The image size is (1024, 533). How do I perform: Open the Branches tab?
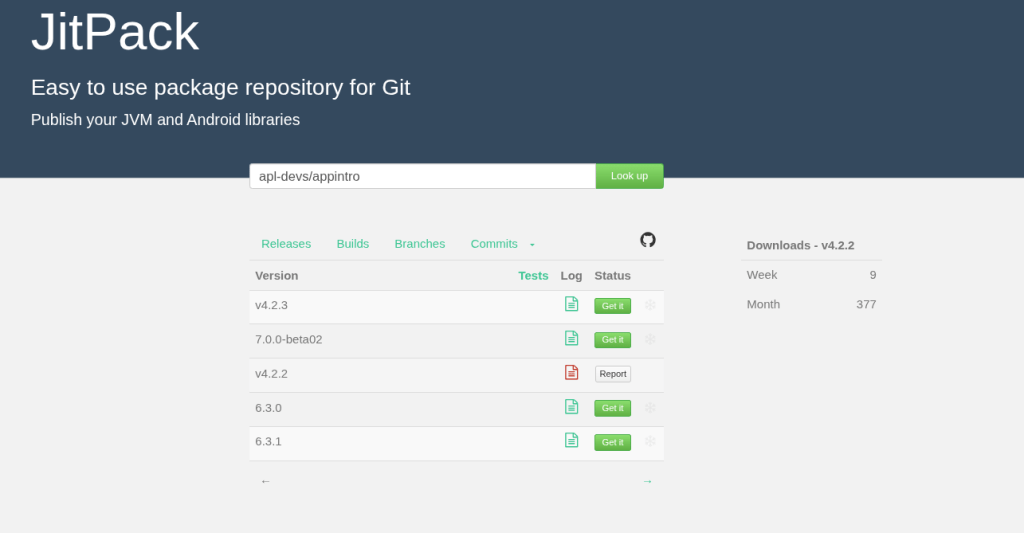click(x=420, y=244)
